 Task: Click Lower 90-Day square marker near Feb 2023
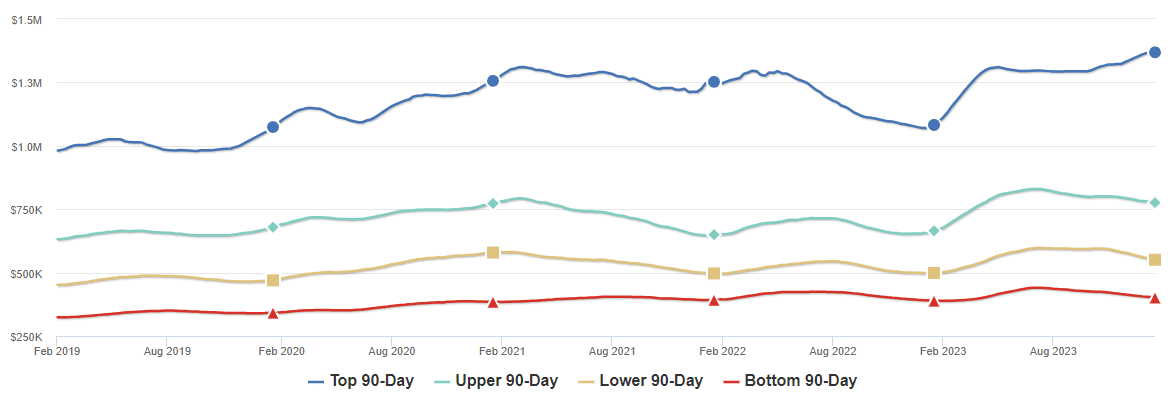coord(934,273)
